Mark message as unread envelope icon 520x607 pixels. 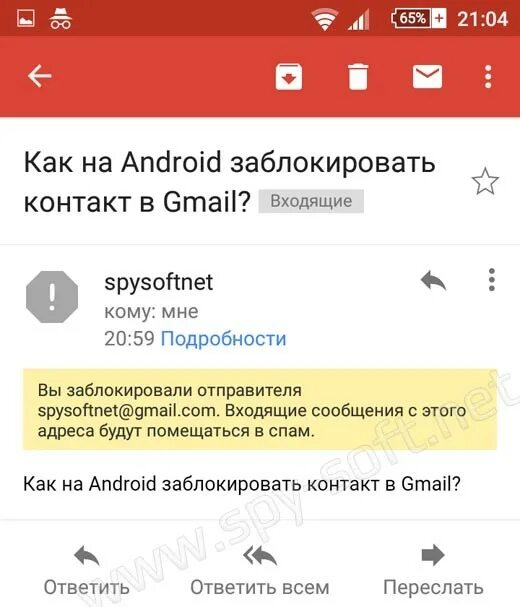pos(427,76)
